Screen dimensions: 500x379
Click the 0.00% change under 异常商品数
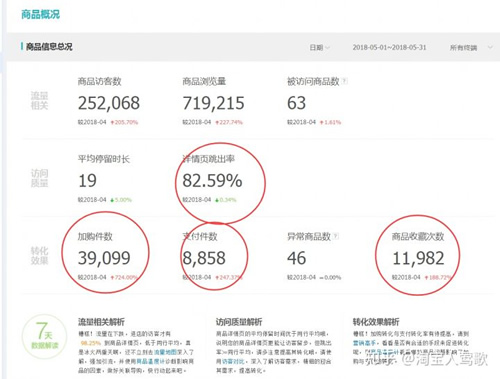tap(330, 277)
